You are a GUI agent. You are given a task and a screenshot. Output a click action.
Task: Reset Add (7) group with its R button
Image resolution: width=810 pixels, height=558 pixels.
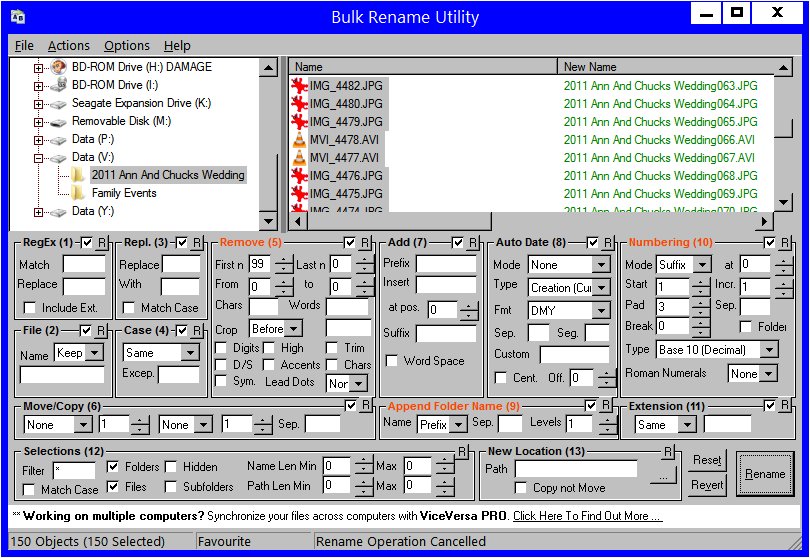tap(473, 242)
